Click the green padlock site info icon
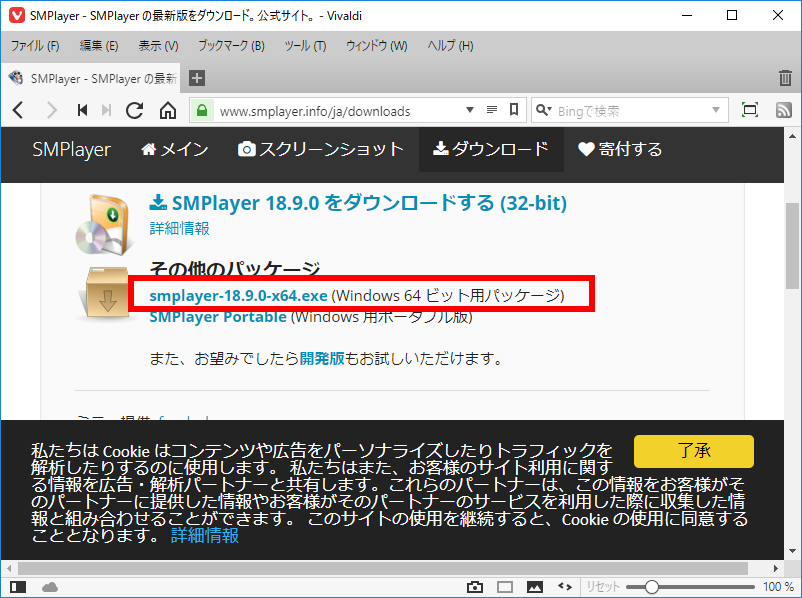 tap(202, 110)
